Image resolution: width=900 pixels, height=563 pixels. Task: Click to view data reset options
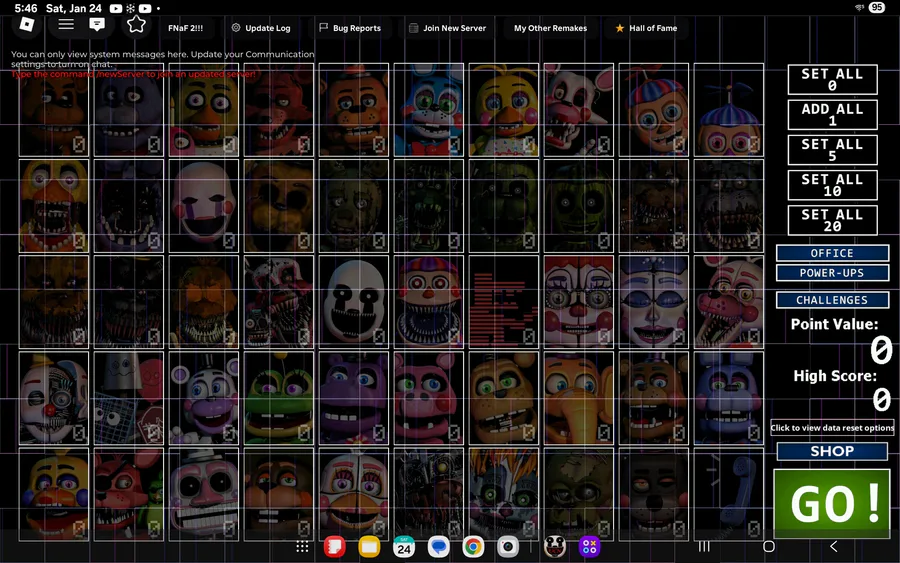pyautogui.click(x=832, y=428)
